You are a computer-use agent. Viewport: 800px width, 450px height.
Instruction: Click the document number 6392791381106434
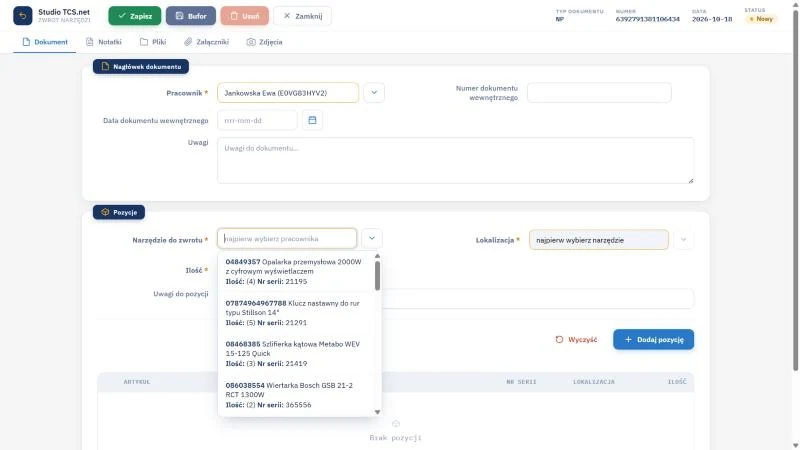[x=647, y=19]
